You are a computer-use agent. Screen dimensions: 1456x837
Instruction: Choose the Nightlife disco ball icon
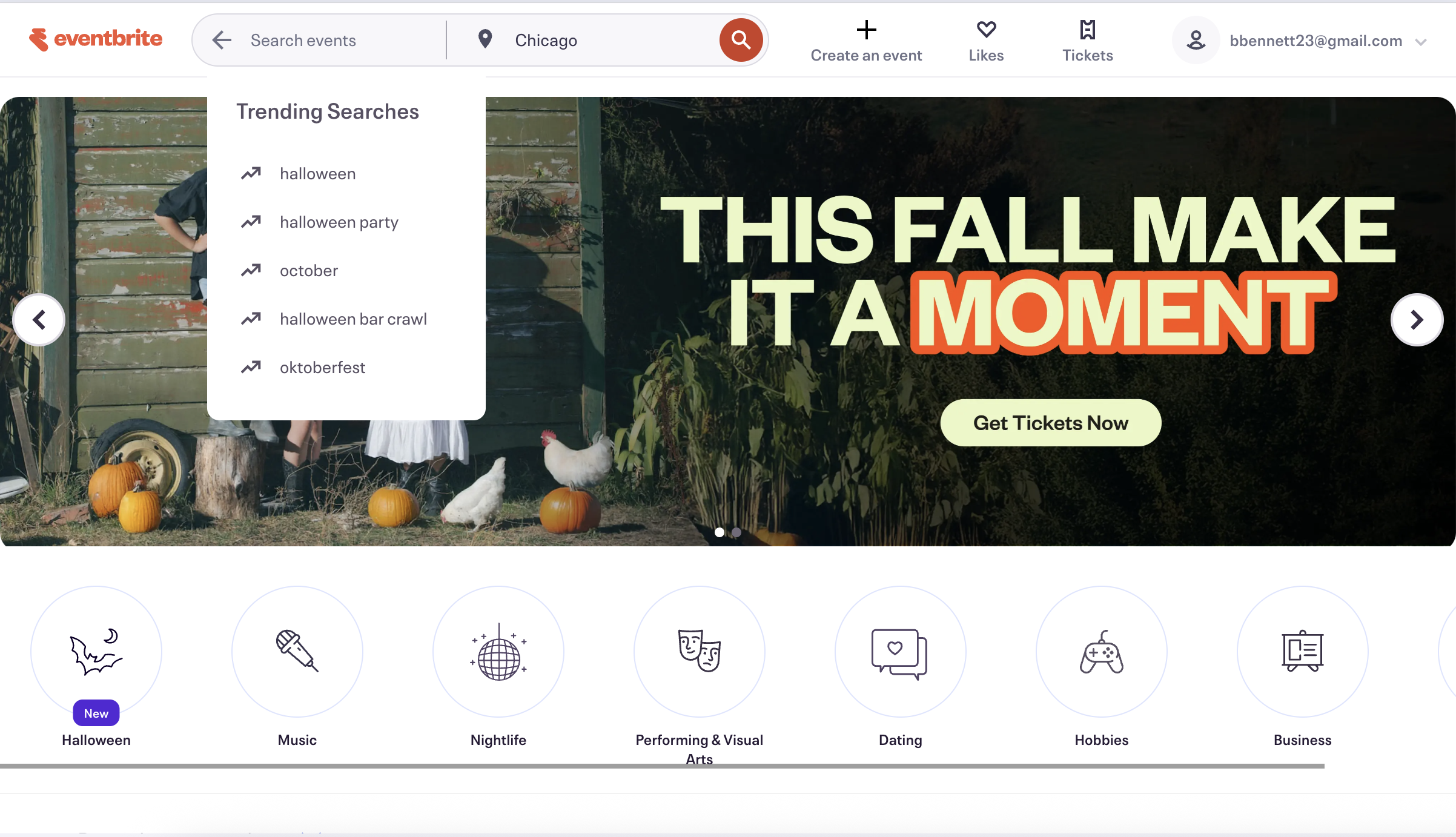pos(498,652)
